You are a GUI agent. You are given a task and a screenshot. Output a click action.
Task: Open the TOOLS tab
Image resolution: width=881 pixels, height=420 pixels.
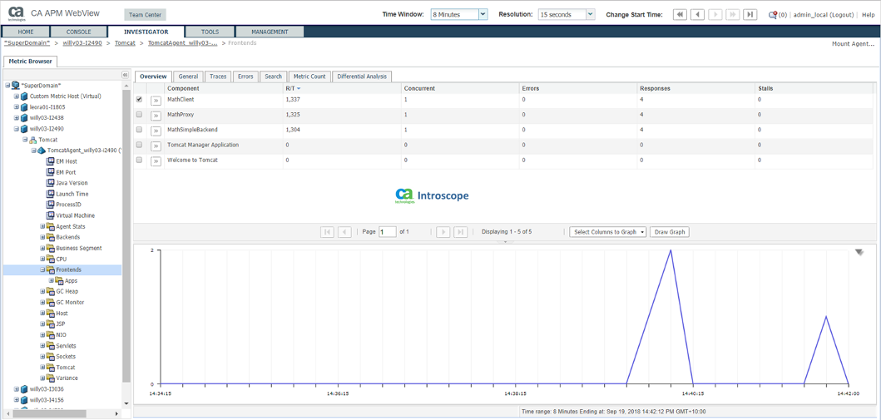[210, 32]
